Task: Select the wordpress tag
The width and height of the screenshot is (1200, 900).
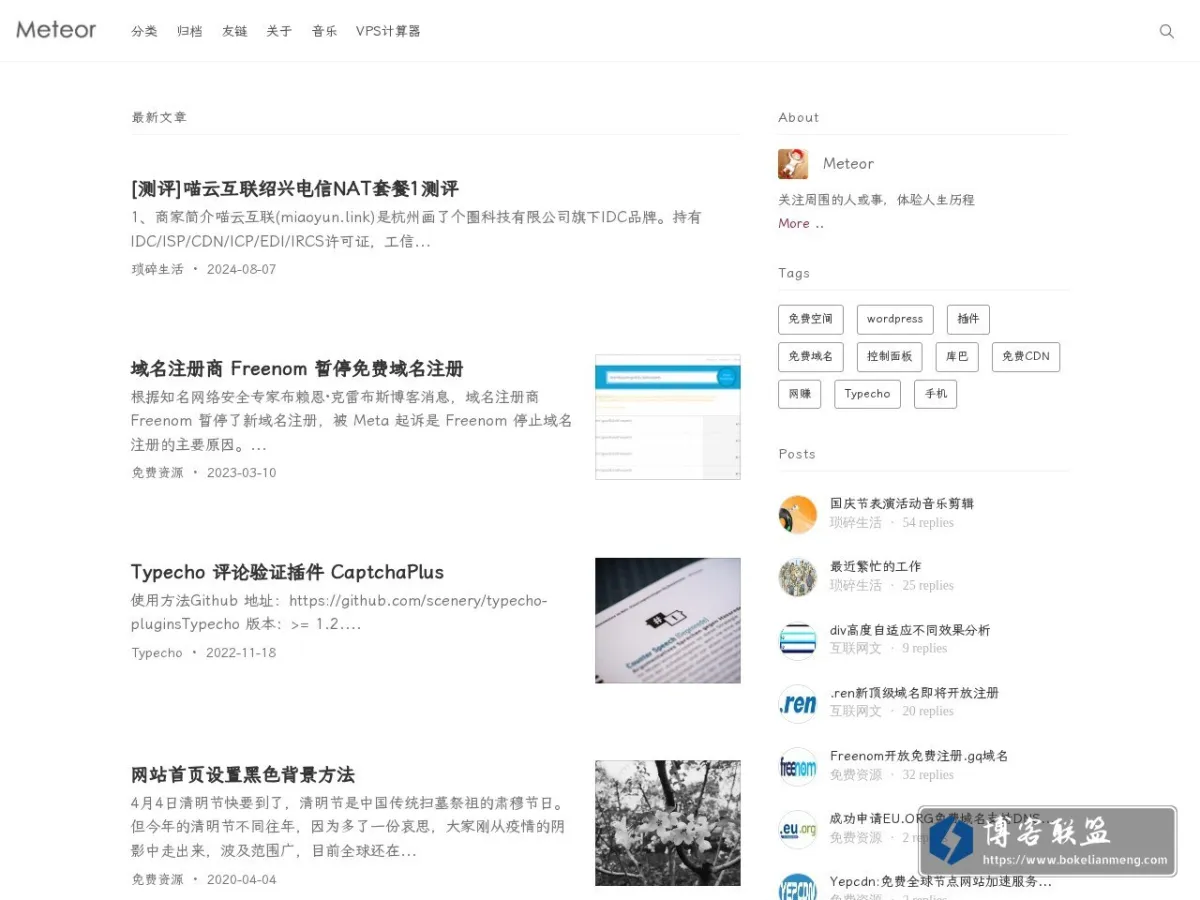Action: click(x=895, y=319)
